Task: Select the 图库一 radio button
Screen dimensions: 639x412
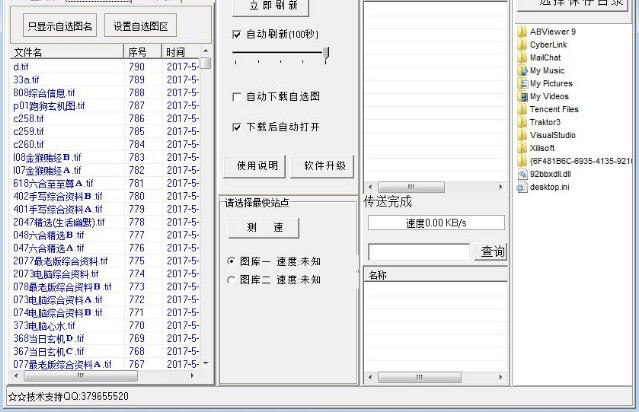Action: point(231,261)
